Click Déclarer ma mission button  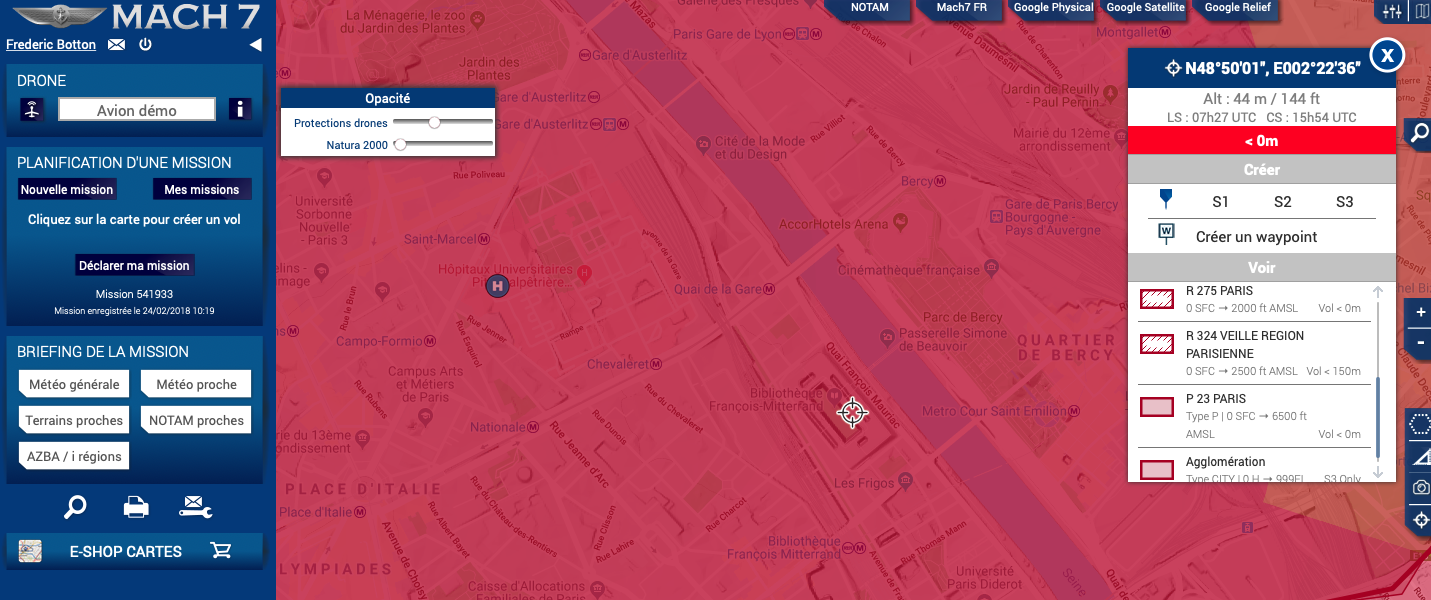pos(134,265)
